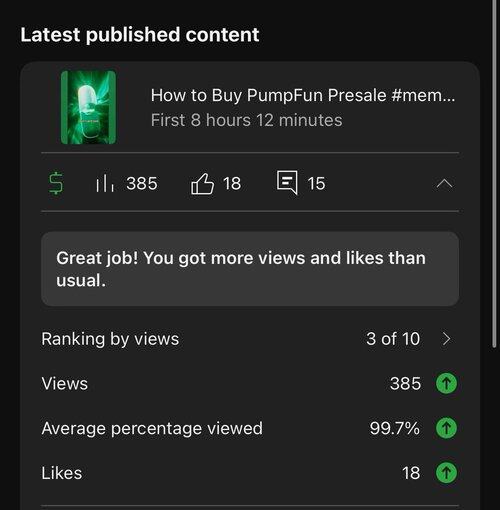The image size is (500, 510).
Task: Click the vertical scrollbar on the right edge
Action: tap(494, 173)
